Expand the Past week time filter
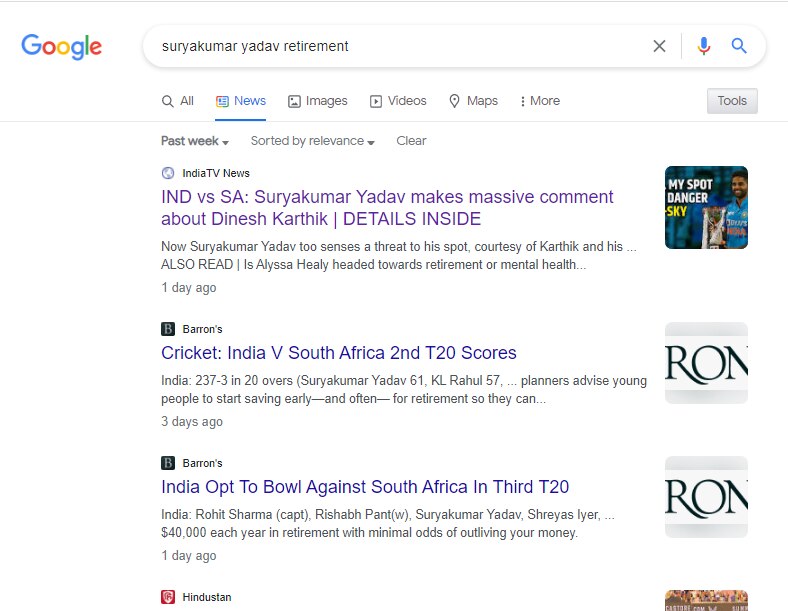Viewport: 788px width, 611px height. tap(195, 141)
